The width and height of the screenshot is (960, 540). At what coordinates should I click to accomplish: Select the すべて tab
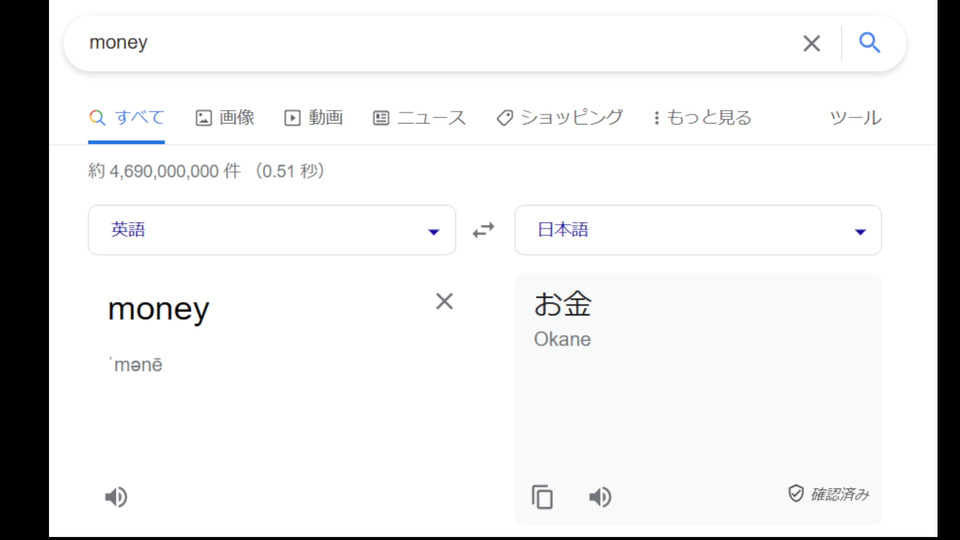[127, 118]
